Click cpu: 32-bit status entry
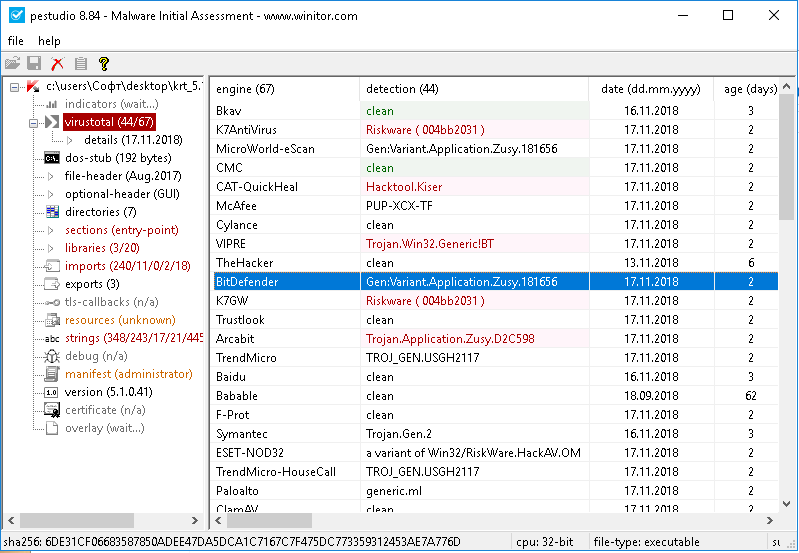The width and height of the screenshot is (799, 553). point(544,542)
